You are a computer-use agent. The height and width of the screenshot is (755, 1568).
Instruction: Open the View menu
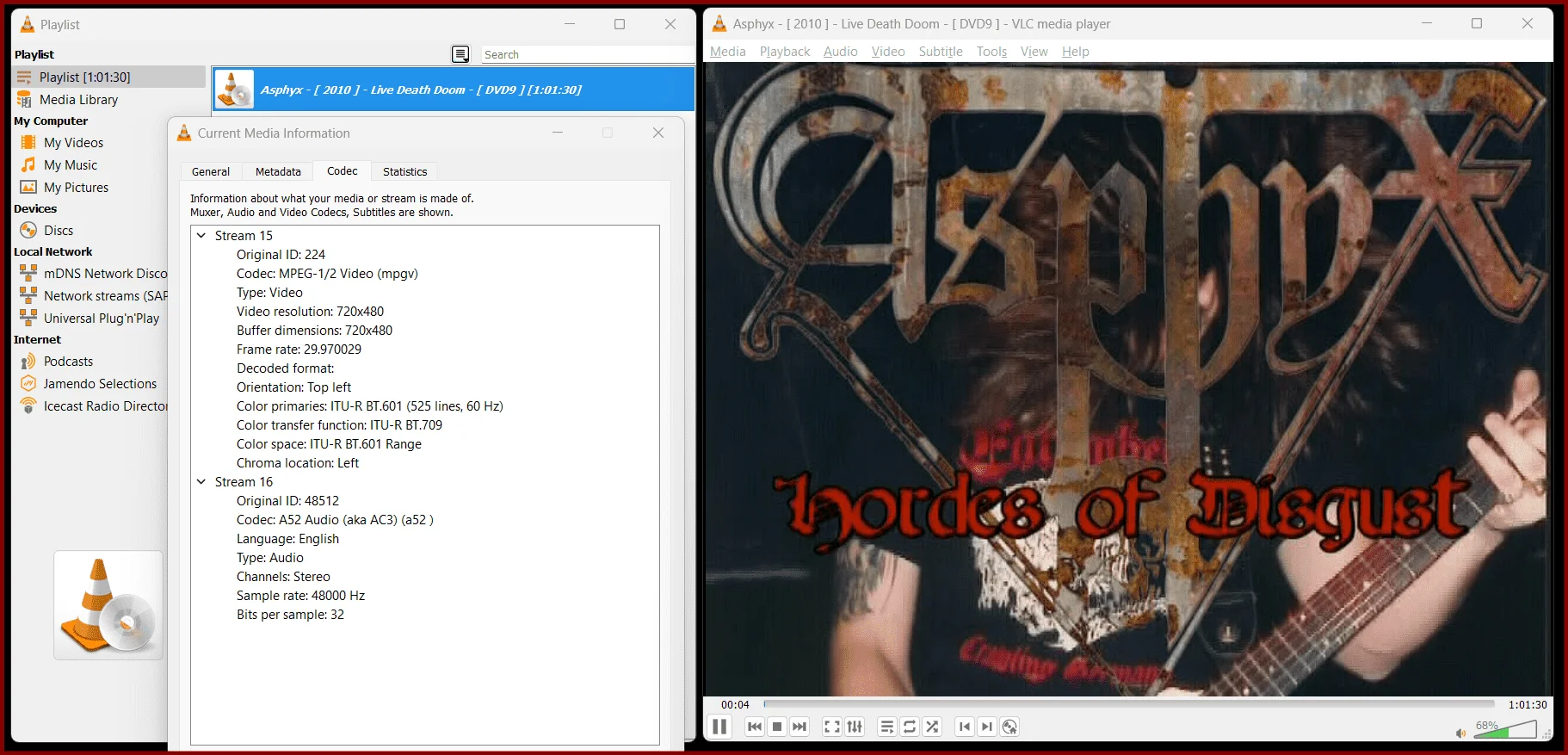coord(1034,52)
